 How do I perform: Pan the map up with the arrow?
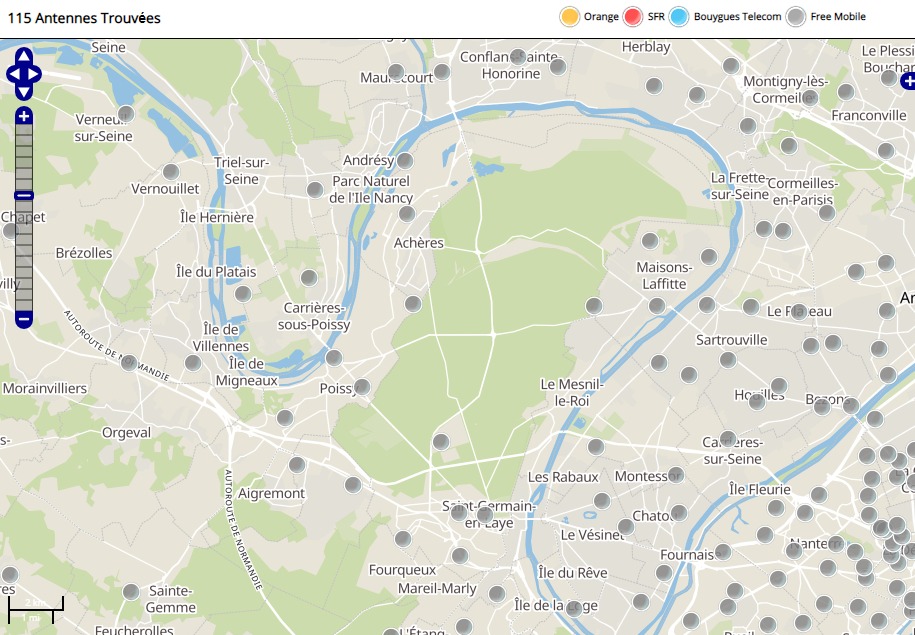pos(24,55)
